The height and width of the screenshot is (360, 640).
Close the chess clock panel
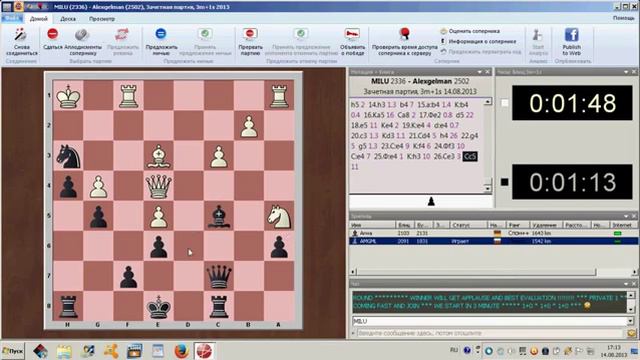(634, 72)
